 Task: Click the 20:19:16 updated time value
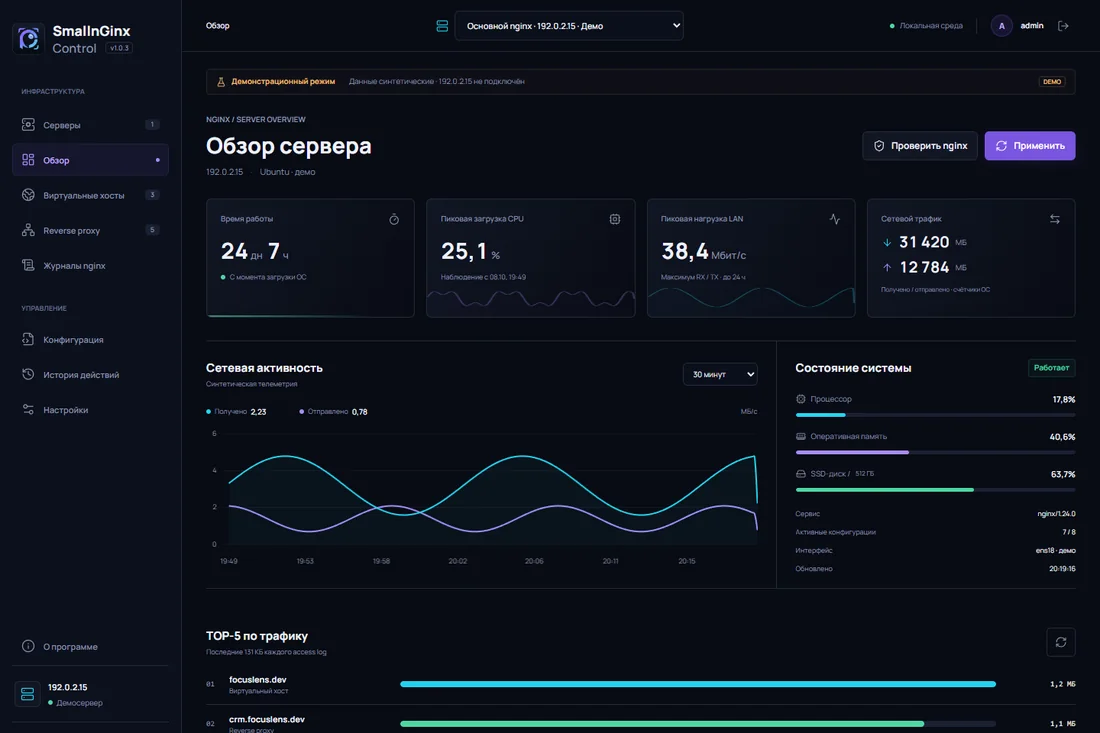click(1062, 569)
